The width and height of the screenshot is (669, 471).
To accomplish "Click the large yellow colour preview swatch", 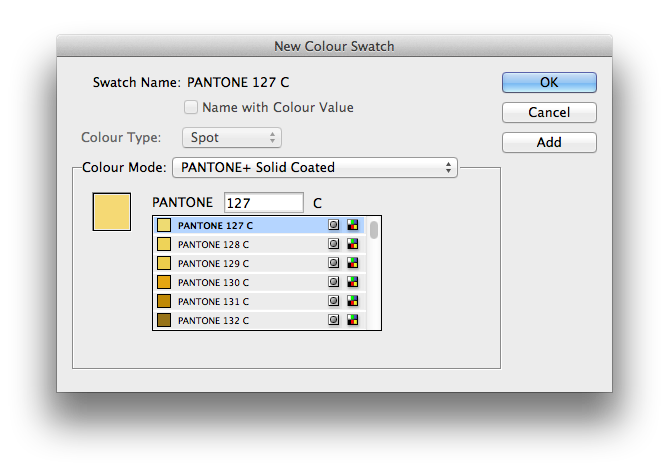I will coord(112,212).
